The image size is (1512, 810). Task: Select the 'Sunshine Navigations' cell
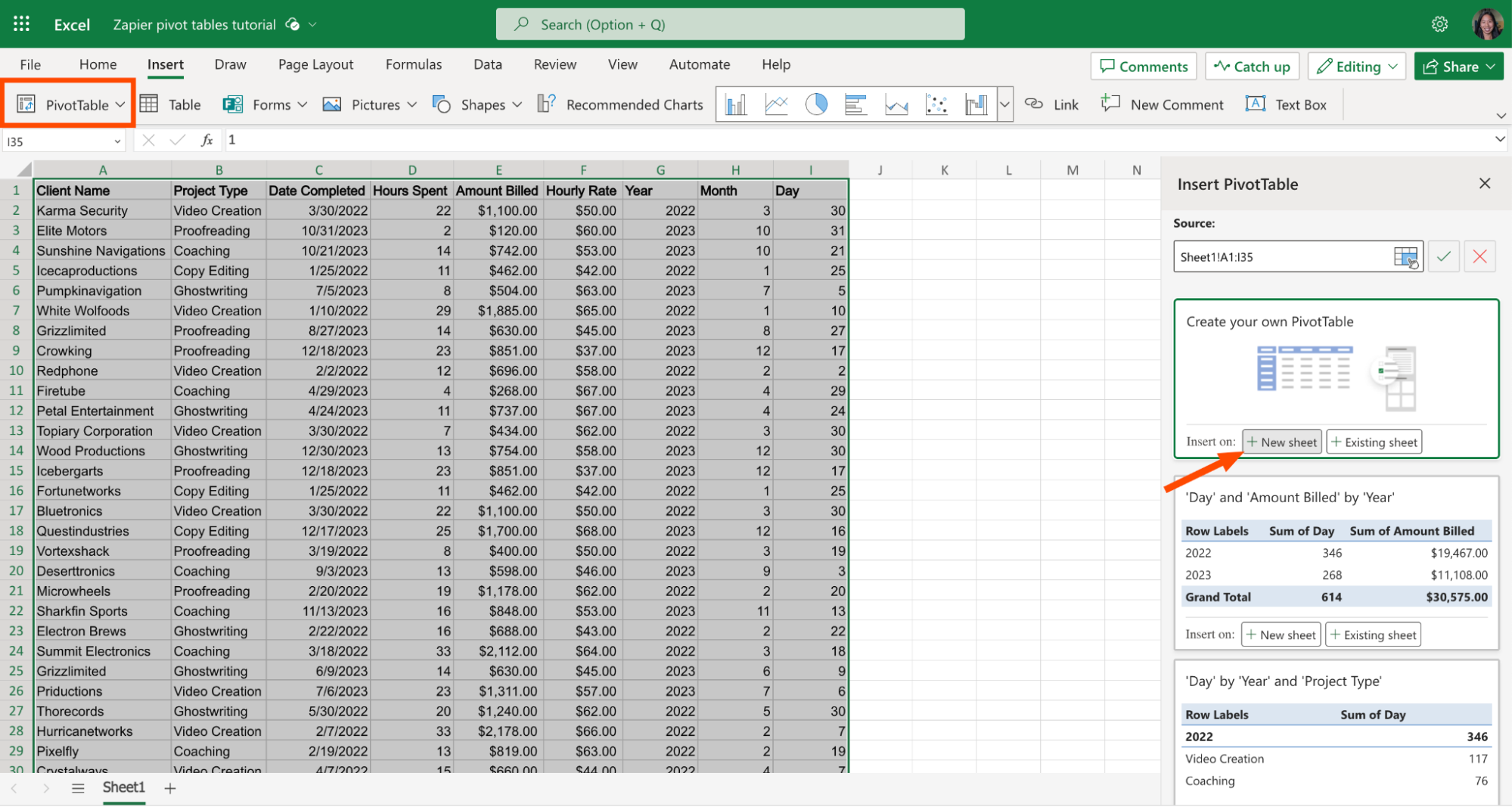[x=103, y=250]
